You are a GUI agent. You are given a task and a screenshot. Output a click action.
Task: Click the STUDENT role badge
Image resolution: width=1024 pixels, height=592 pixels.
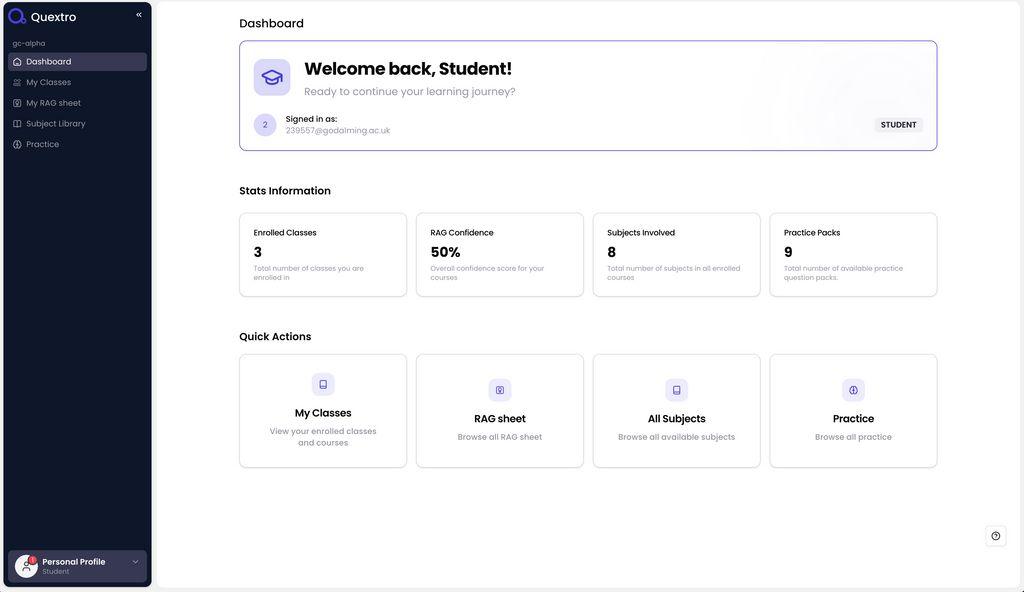(x=898, y=125)
